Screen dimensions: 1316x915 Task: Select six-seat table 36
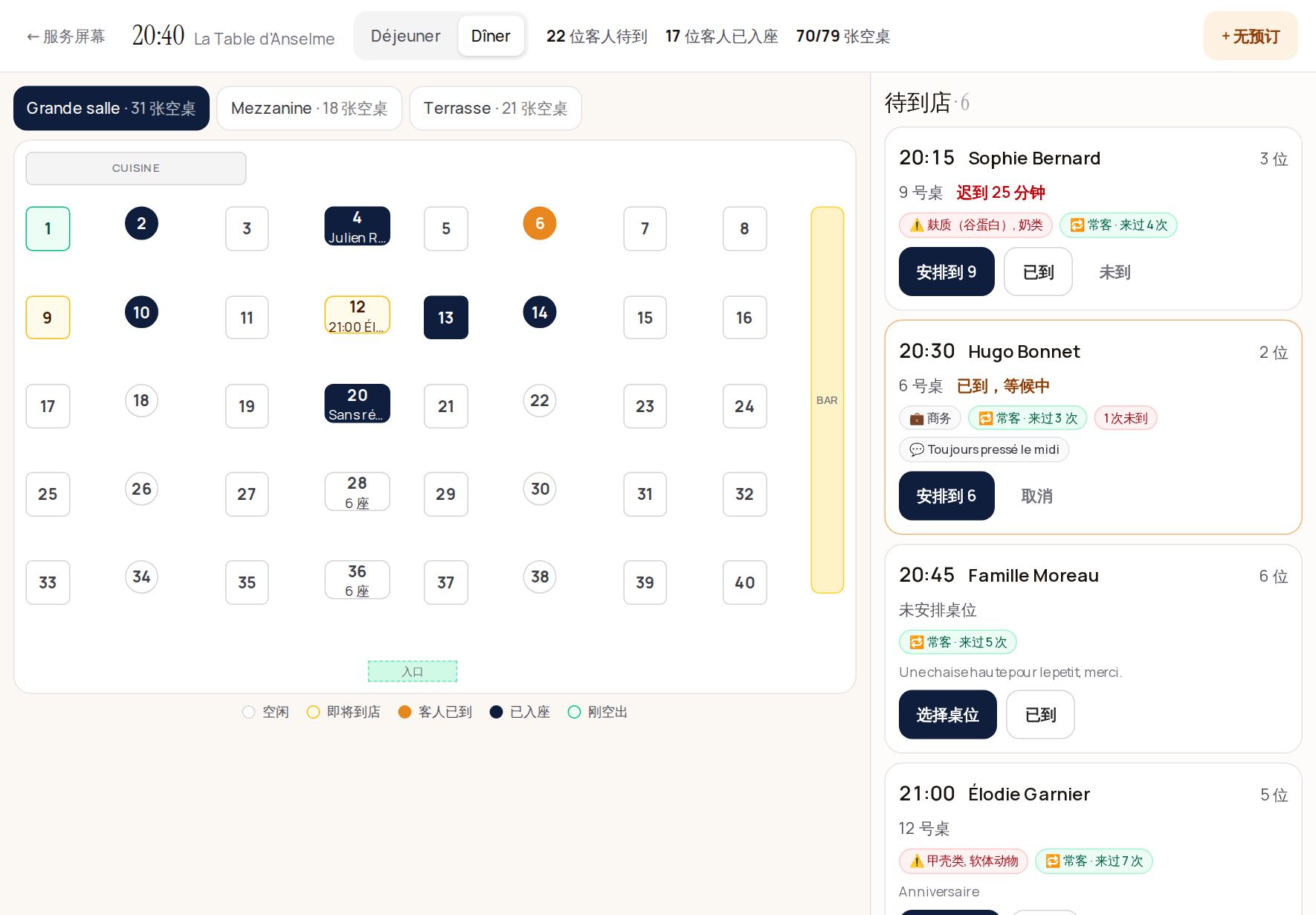point(357,580)
